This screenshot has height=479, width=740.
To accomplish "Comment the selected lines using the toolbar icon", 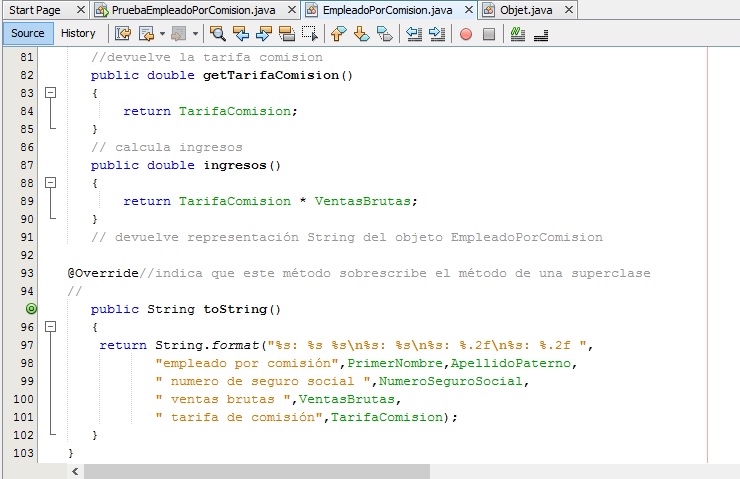I will click(x=517, y=33).
